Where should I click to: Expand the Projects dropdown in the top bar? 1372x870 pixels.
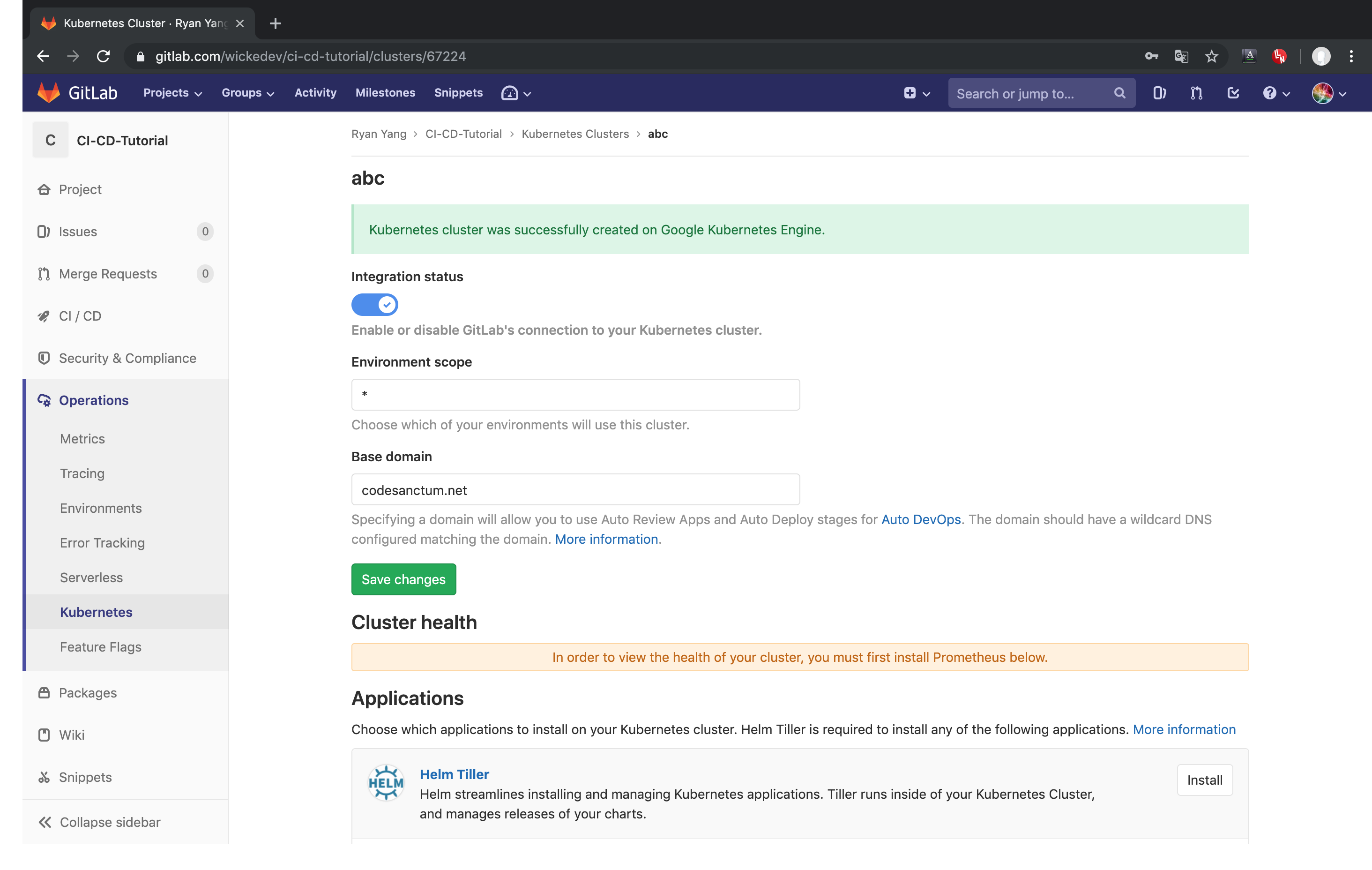click(x=171, y=92)
